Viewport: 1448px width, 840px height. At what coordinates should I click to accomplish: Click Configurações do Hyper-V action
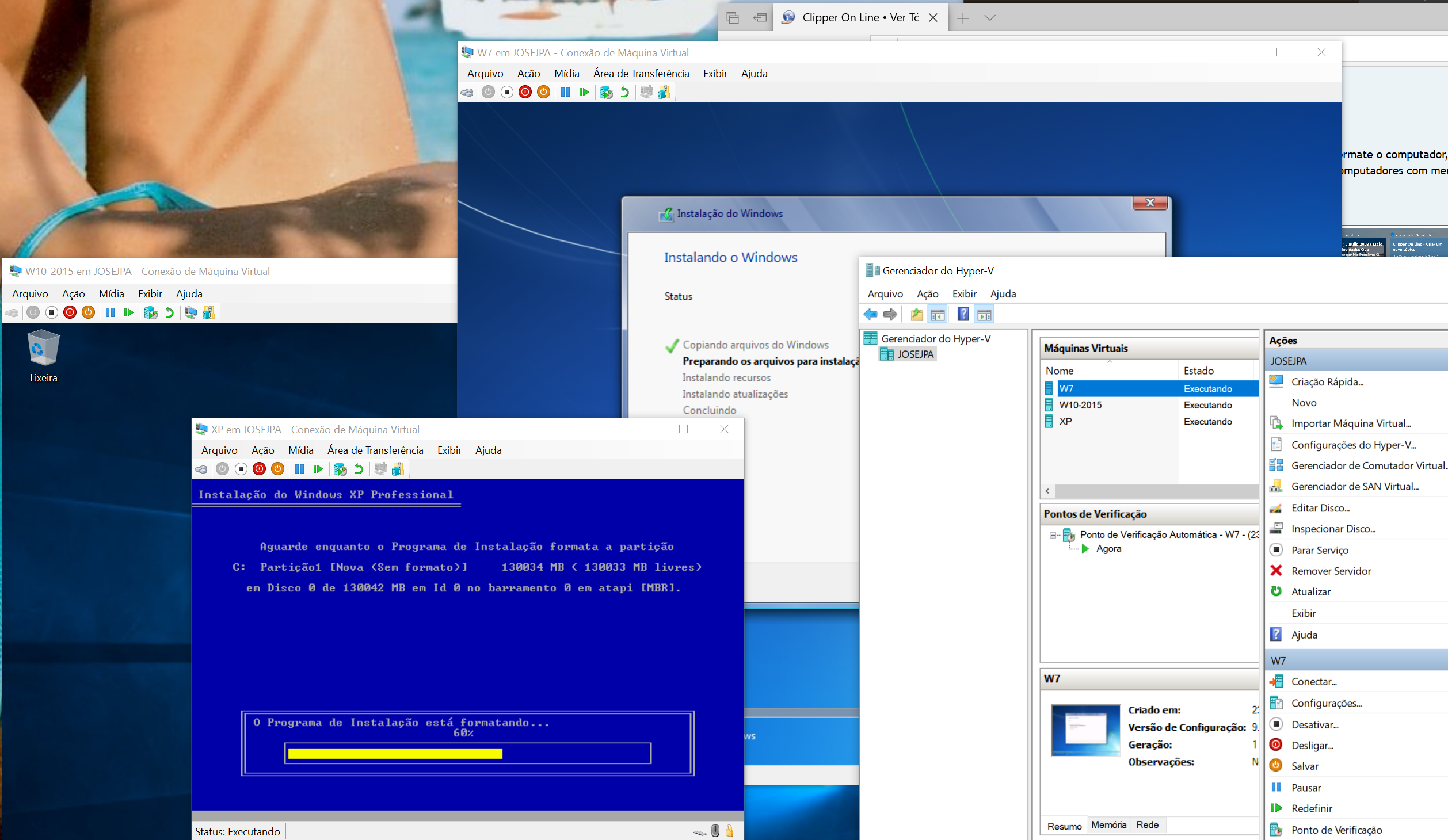[x=1354, y=445]
